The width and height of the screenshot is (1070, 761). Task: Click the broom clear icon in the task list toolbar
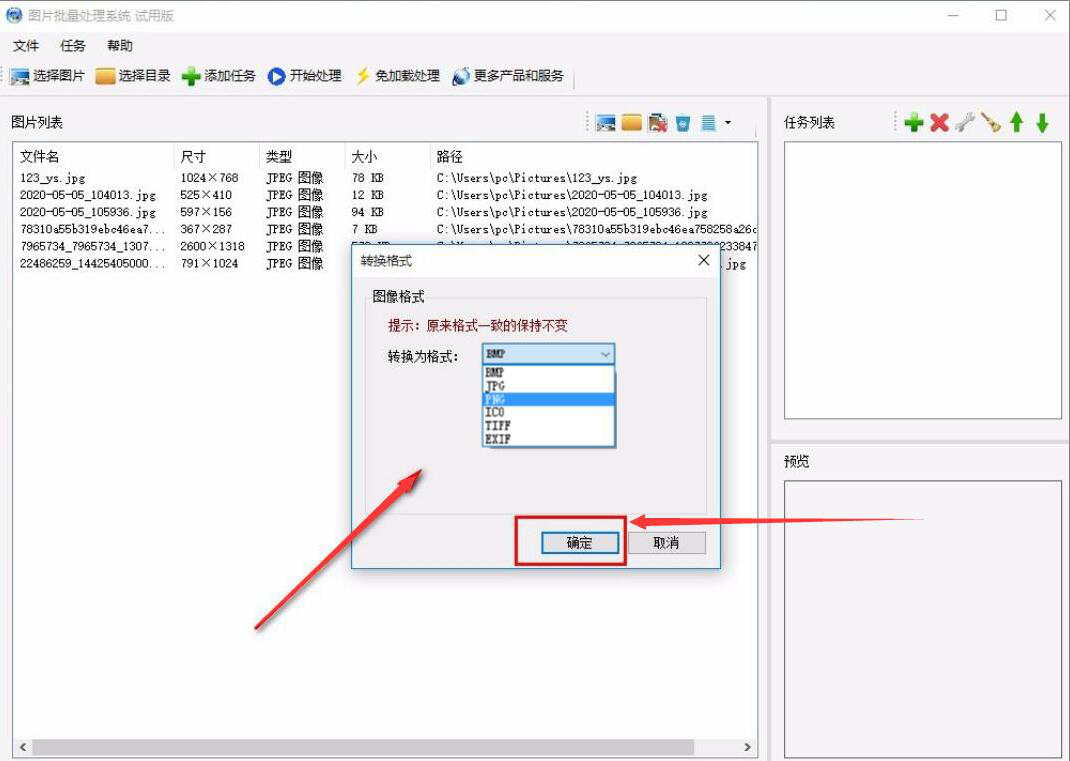point(991,122)
